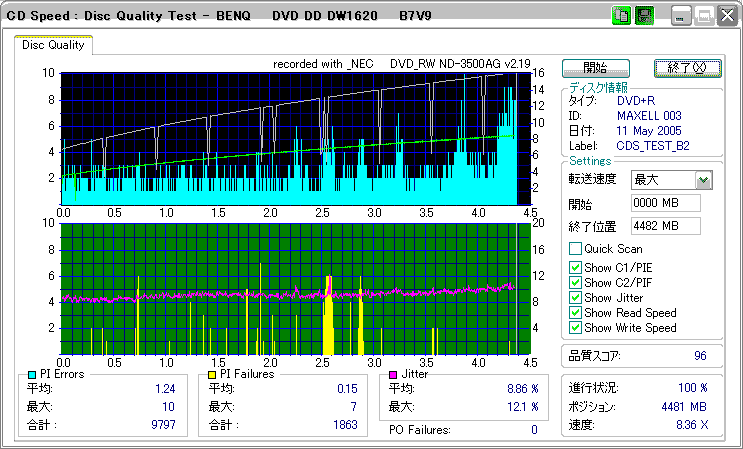Expand the 転送速度 speed dropdown

[703, 180]
